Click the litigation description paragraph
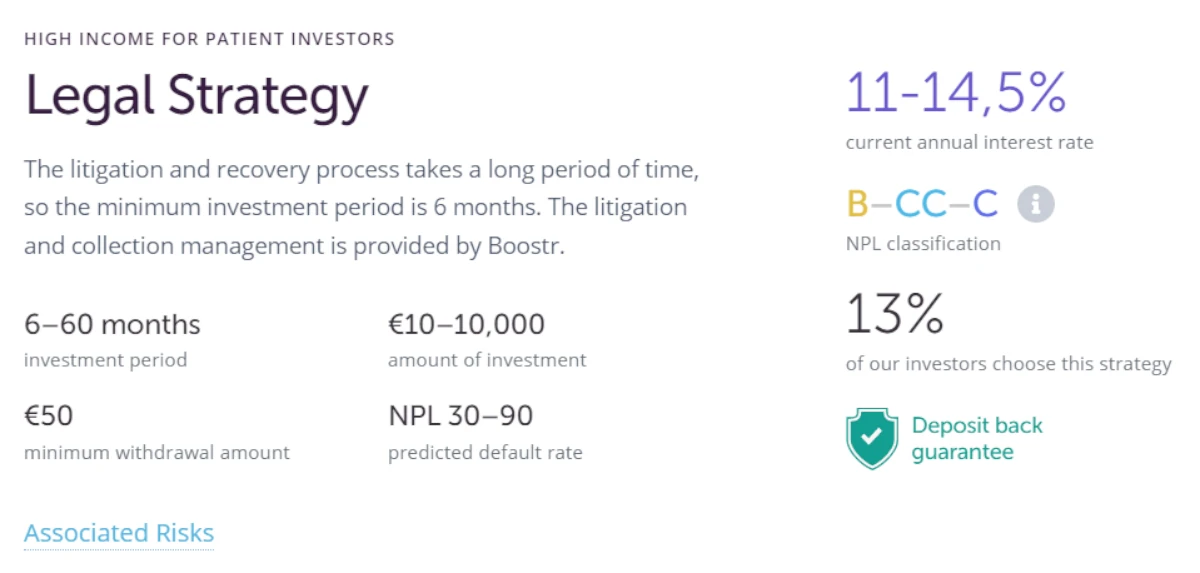The image size is (1200, 573). coord(361,208)
